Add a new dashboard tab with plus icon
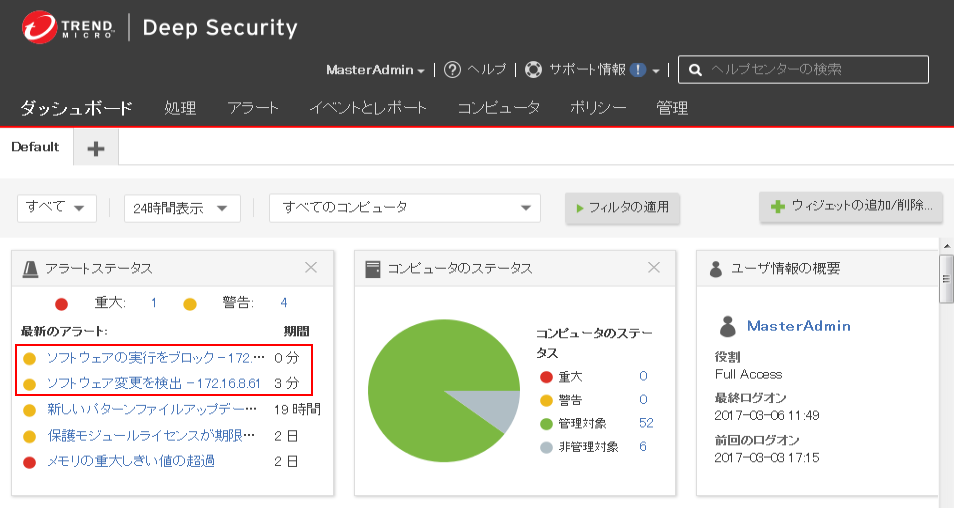Image resolution: width=954 pixels, height=508 pixels. click(95, 148)
